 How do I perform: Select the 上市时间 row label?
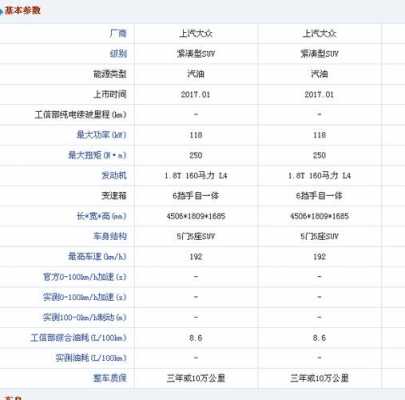pos(110,94)
